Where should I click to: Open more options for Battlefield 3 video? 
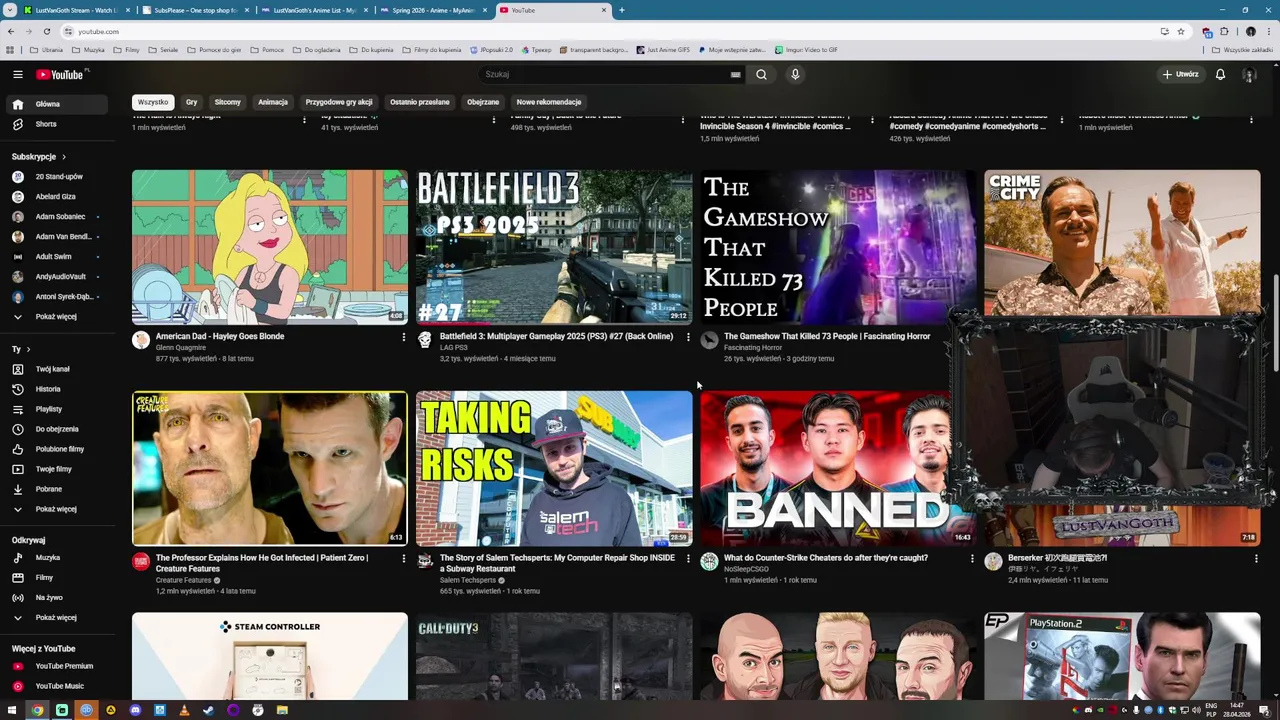pyautogui.click(x=688, y=337)
